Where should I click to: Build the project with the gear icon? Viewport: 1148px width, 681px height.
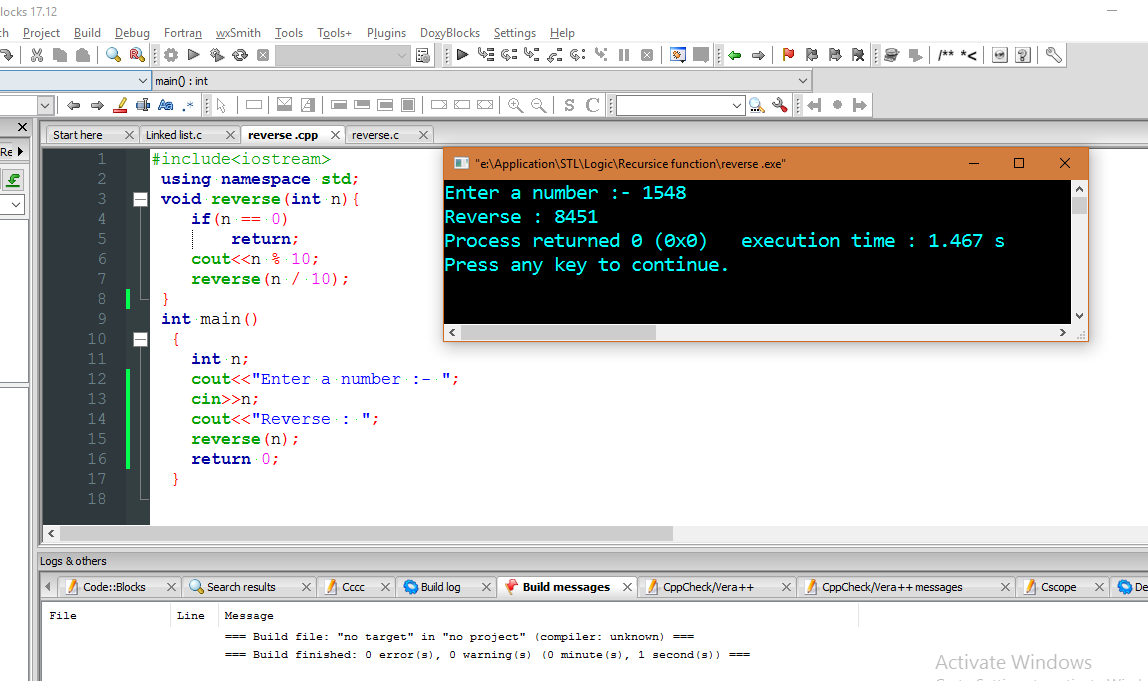(x=172, y=55)
